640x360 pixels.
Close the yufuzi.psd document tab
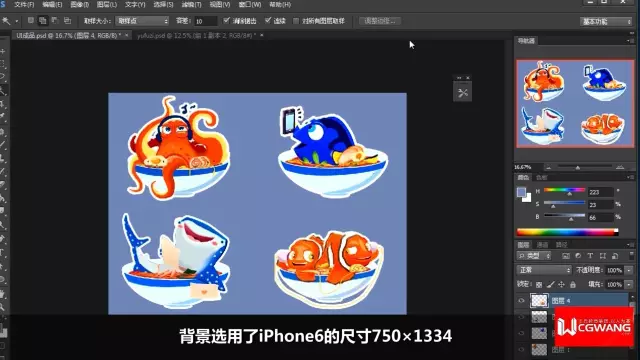[x=262, y=36]
